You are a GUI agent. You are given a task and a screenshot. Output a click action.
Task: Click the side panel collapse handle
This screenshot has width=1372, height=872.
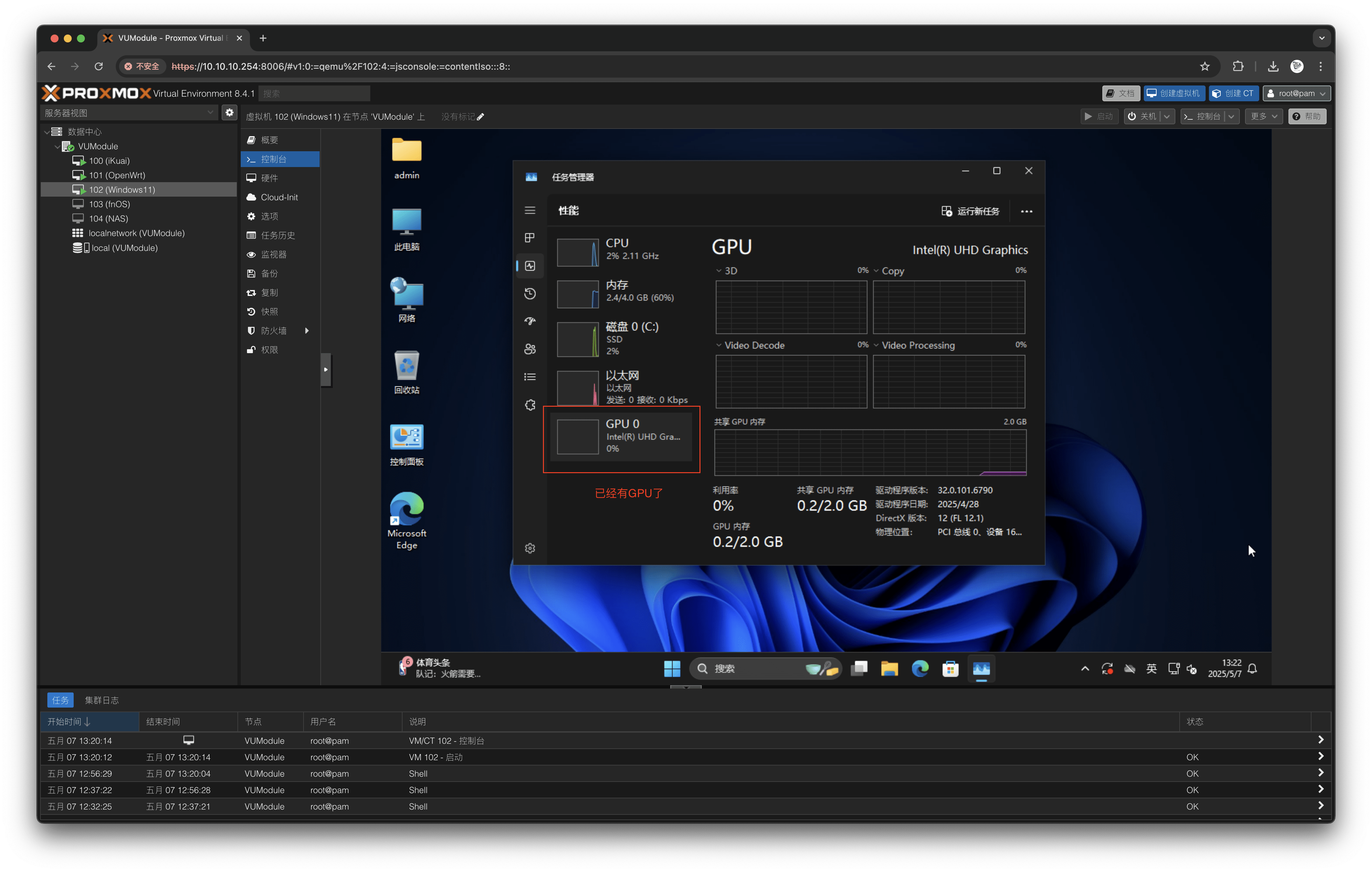pyautogui.click(x=325, y=370)
